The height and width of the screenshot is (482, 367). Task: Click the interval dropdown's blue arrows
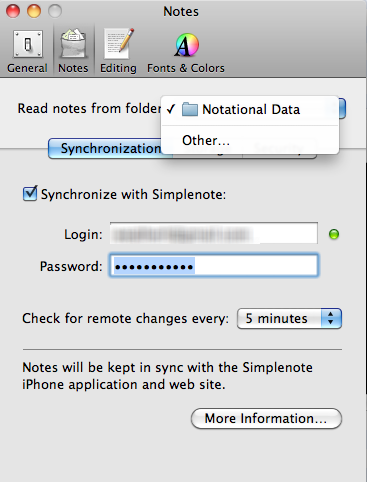[x=331, y=318]
